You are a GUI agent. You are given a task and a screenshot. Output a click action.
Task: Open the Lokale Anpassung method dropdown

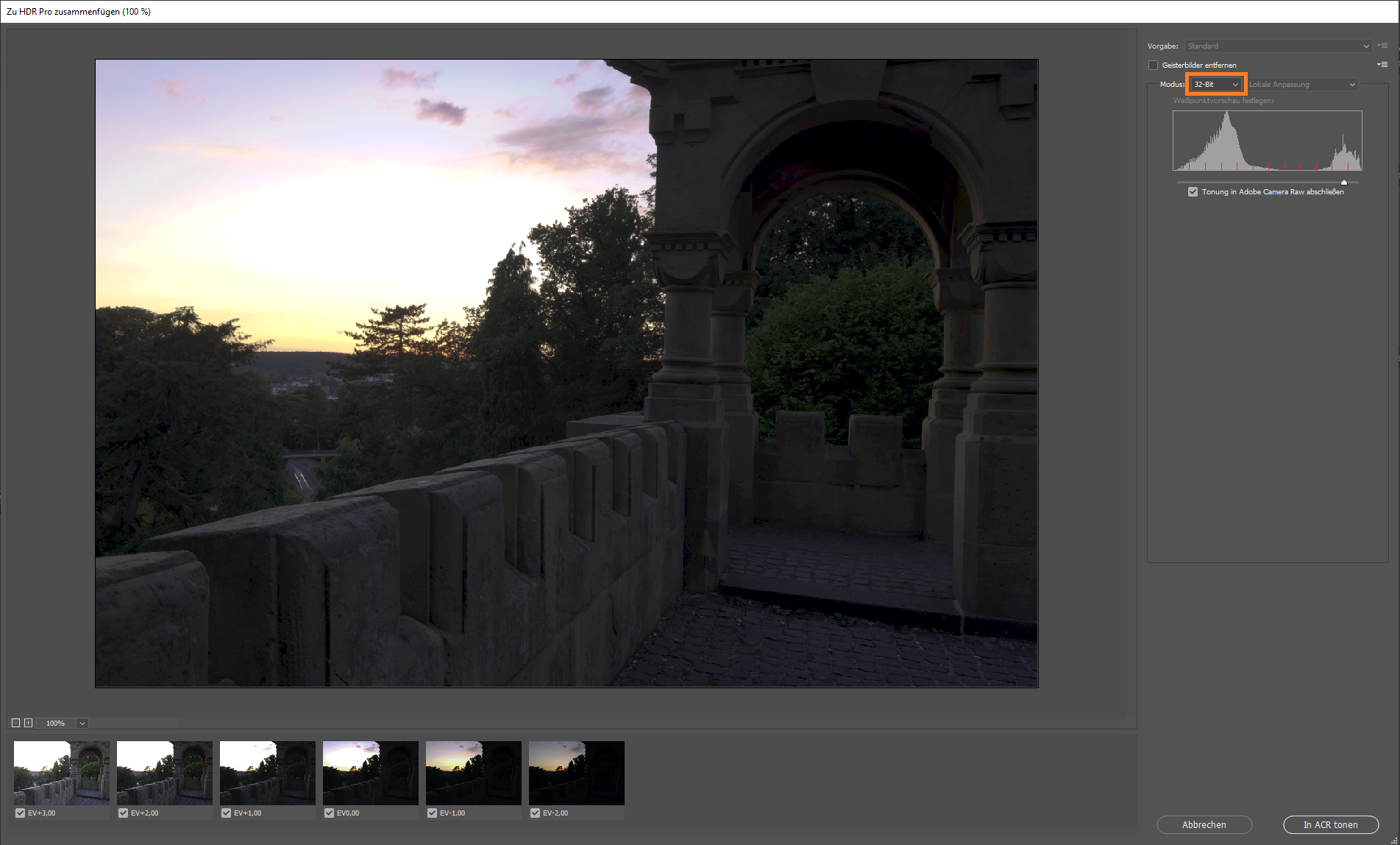[1301, 85]
